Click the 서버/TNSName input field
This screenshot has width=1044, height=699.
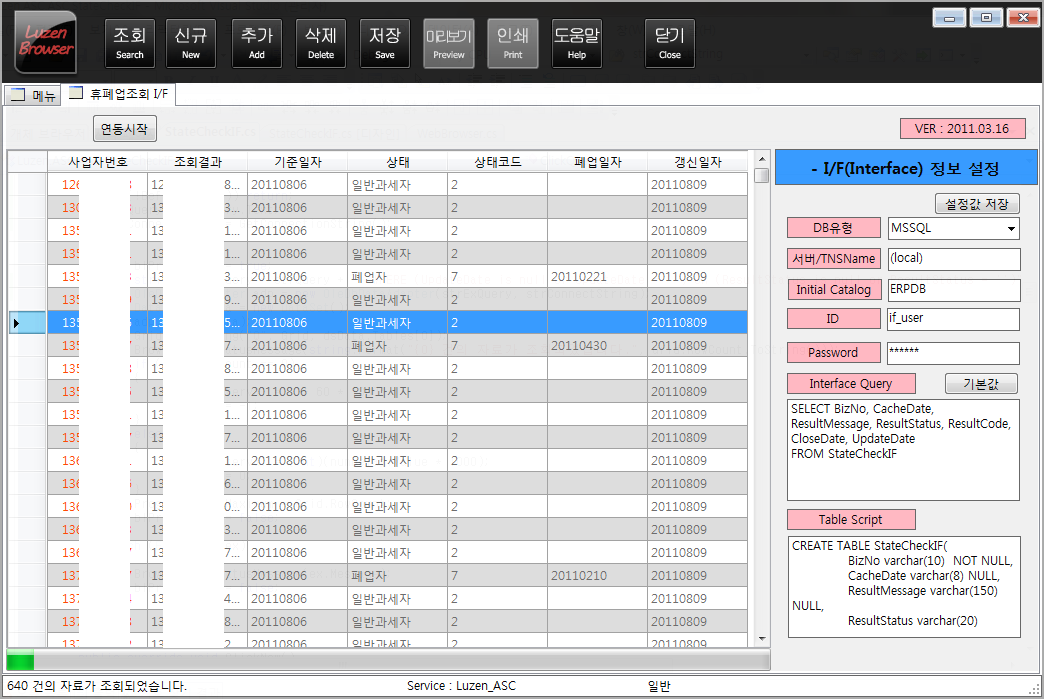[x=952, y=259]
